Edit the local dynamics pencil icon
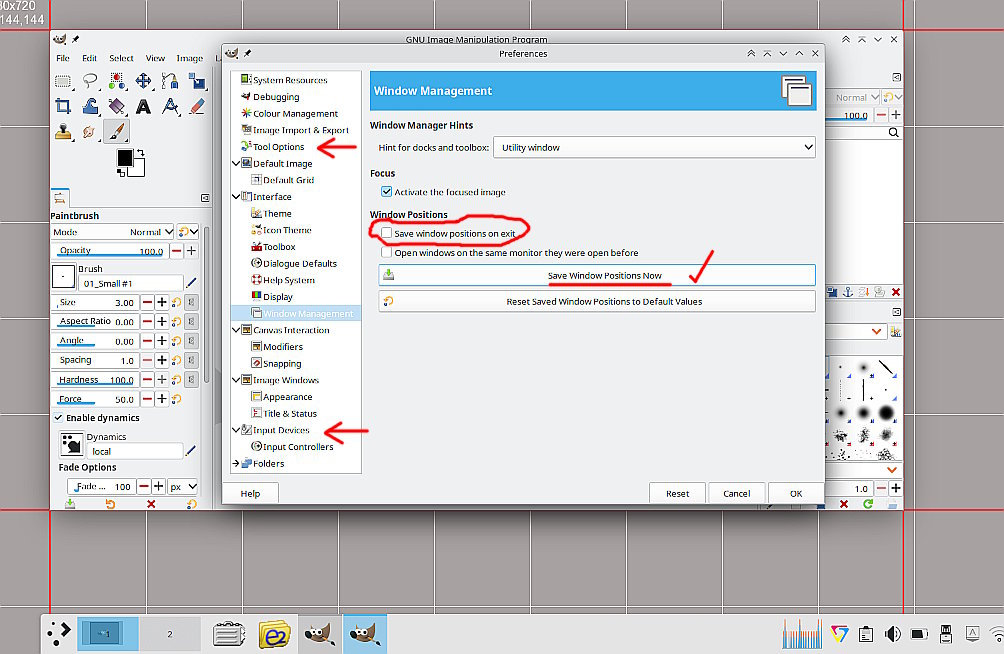 [x=190, y=451]
